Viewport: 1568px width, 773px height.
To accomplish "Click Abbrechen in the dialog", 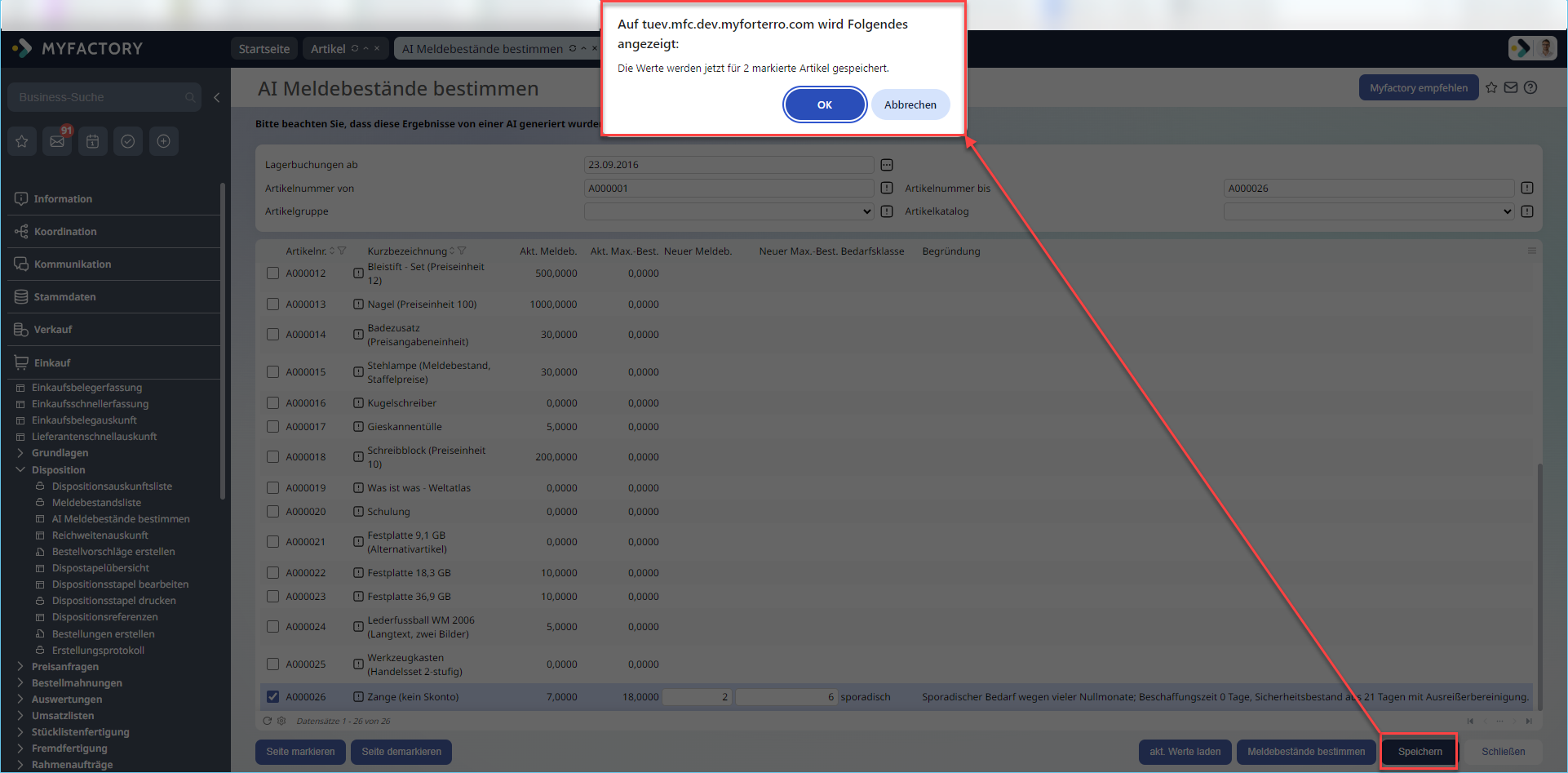I will coord(910,104).
